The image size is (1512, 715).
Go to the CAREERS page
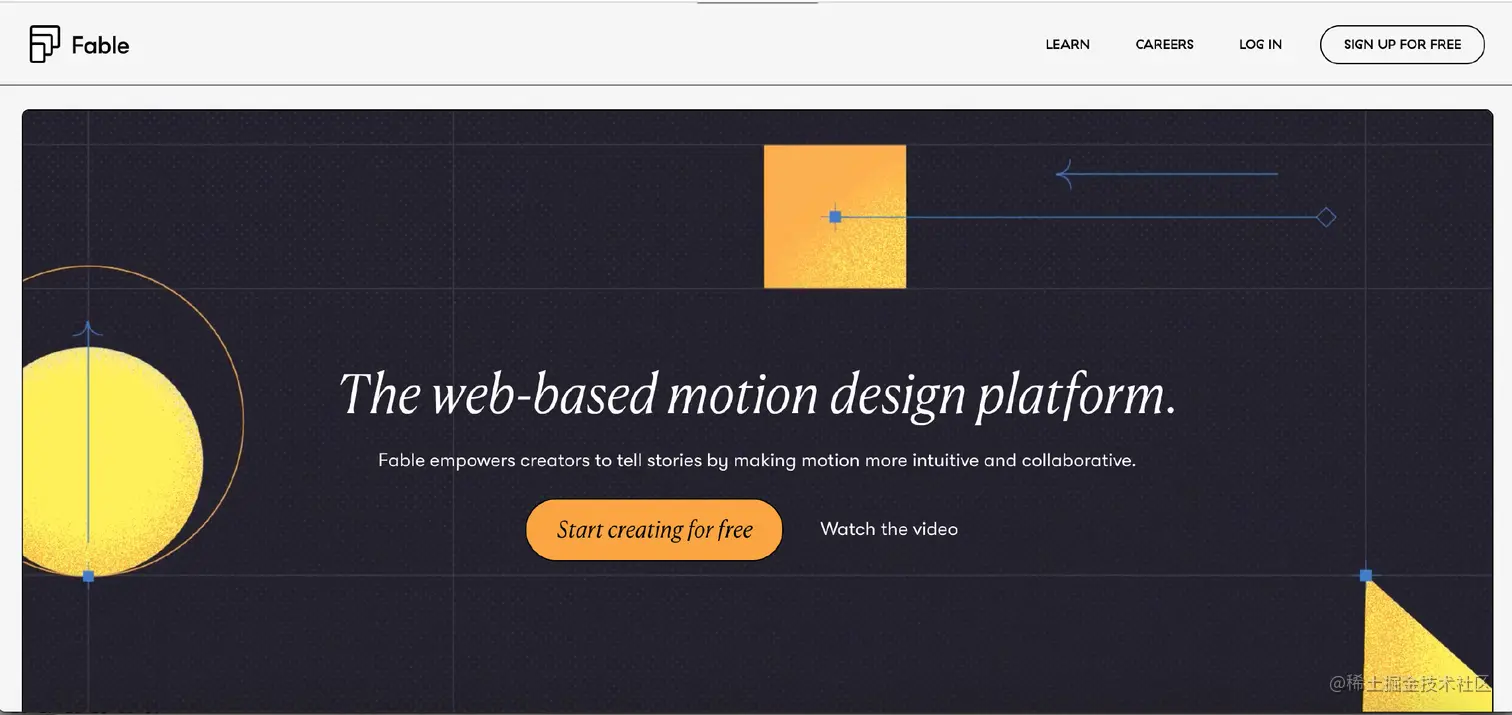click(1164, 44)
